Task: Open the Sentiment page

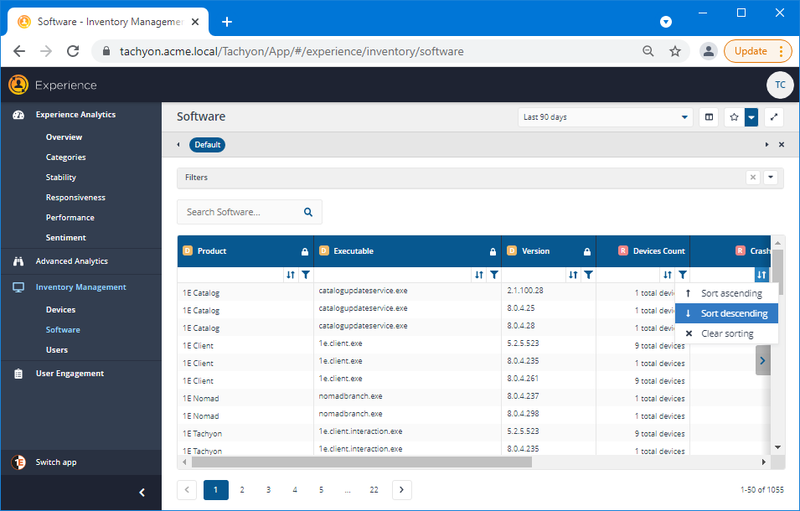Action: coord(66,238)
